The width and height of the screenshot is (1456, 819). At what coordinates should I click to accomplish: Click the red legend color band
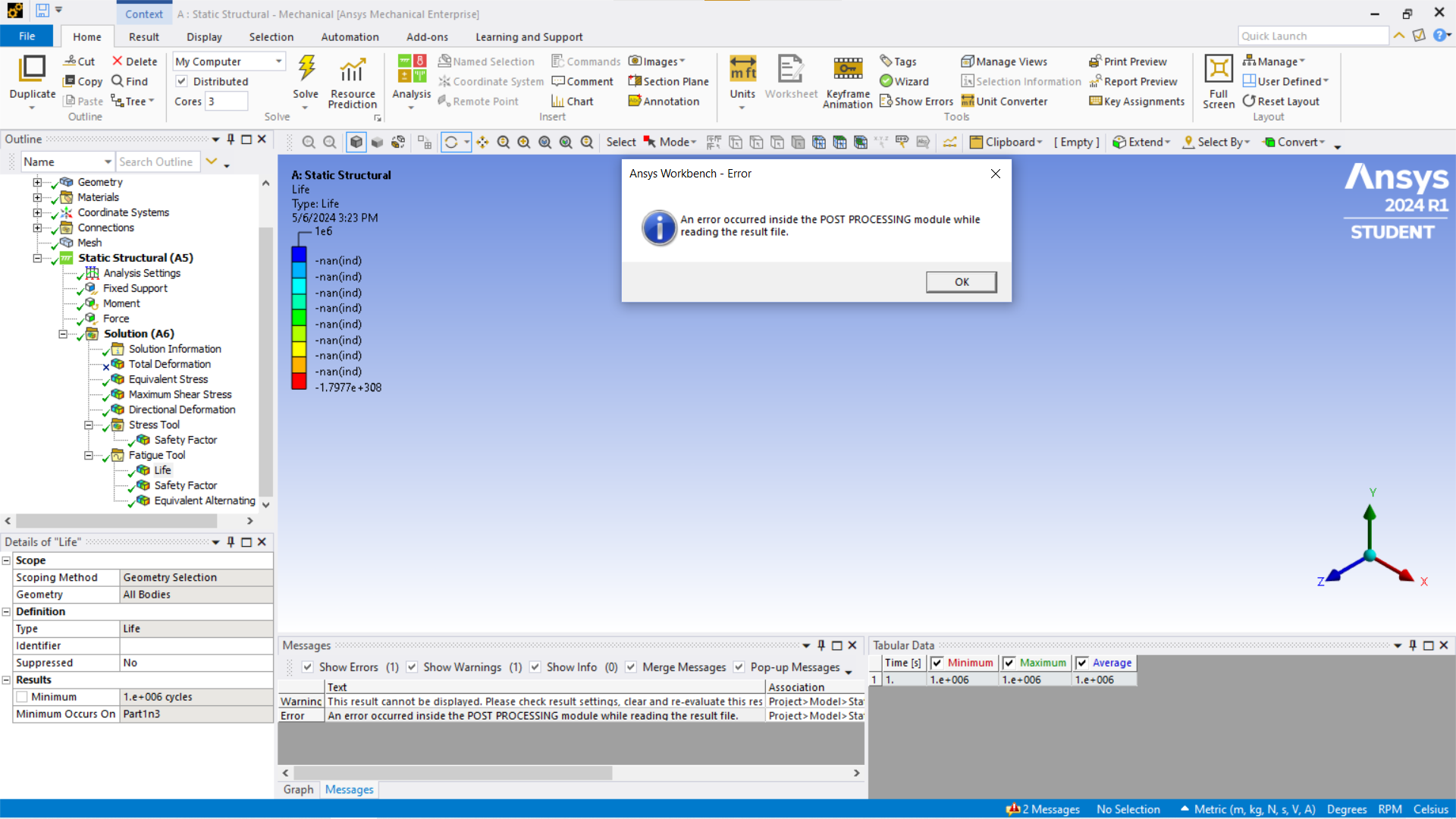(299, 381)
